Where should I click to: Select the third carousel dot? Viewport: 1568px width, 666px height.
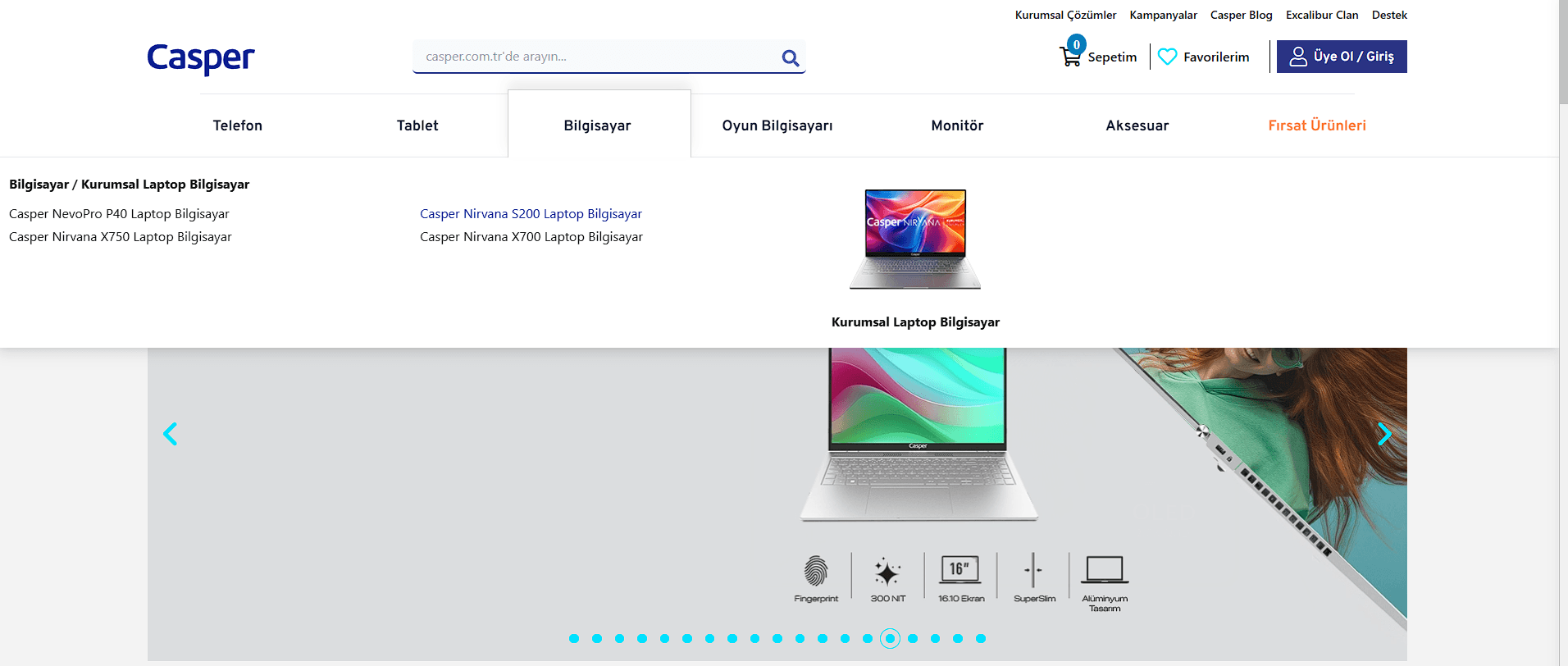619,638
